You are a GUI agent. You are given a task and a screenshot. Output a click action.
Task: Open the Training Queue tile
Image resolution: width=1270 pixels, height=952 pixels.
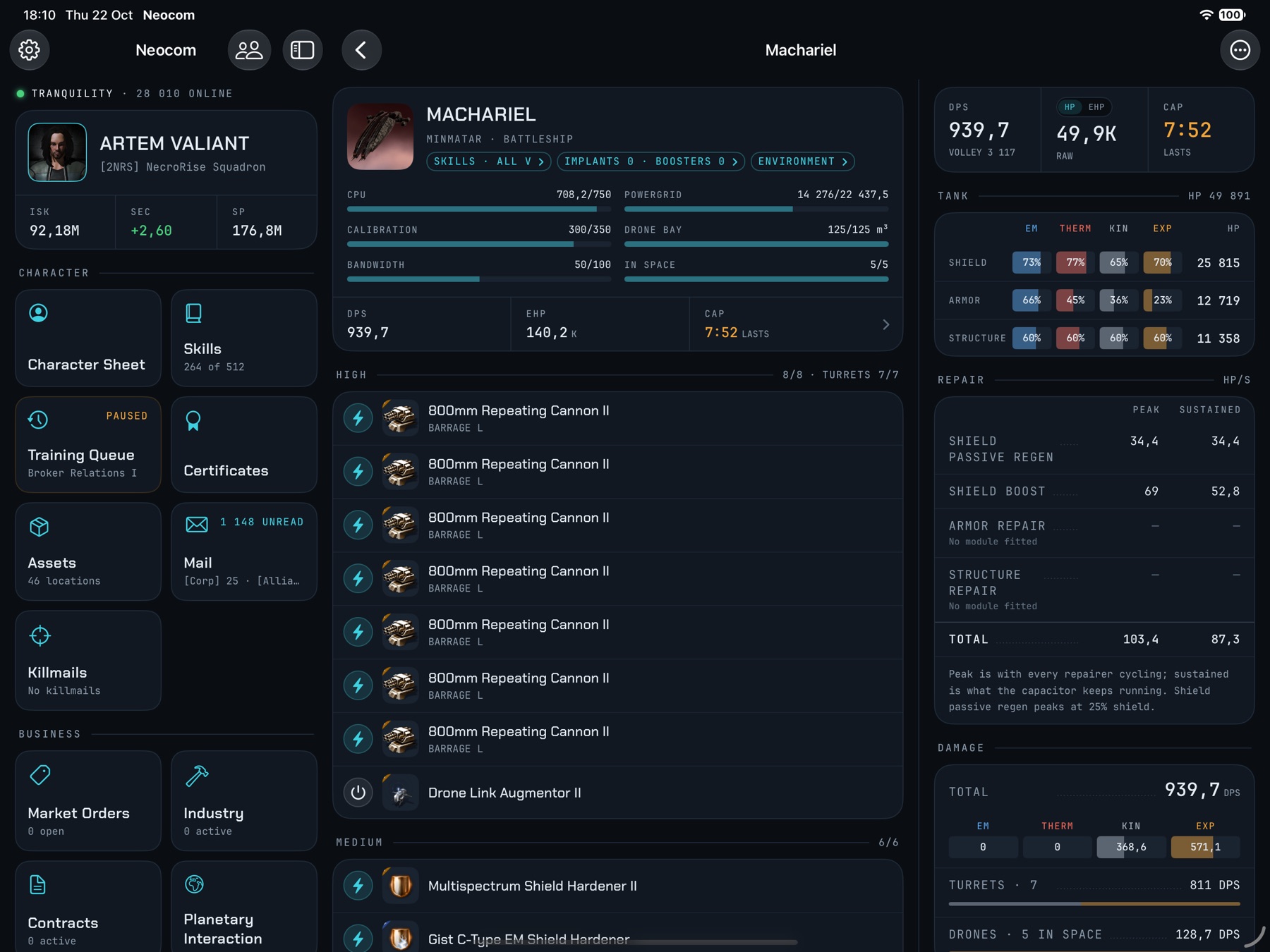tap(88, 444)
